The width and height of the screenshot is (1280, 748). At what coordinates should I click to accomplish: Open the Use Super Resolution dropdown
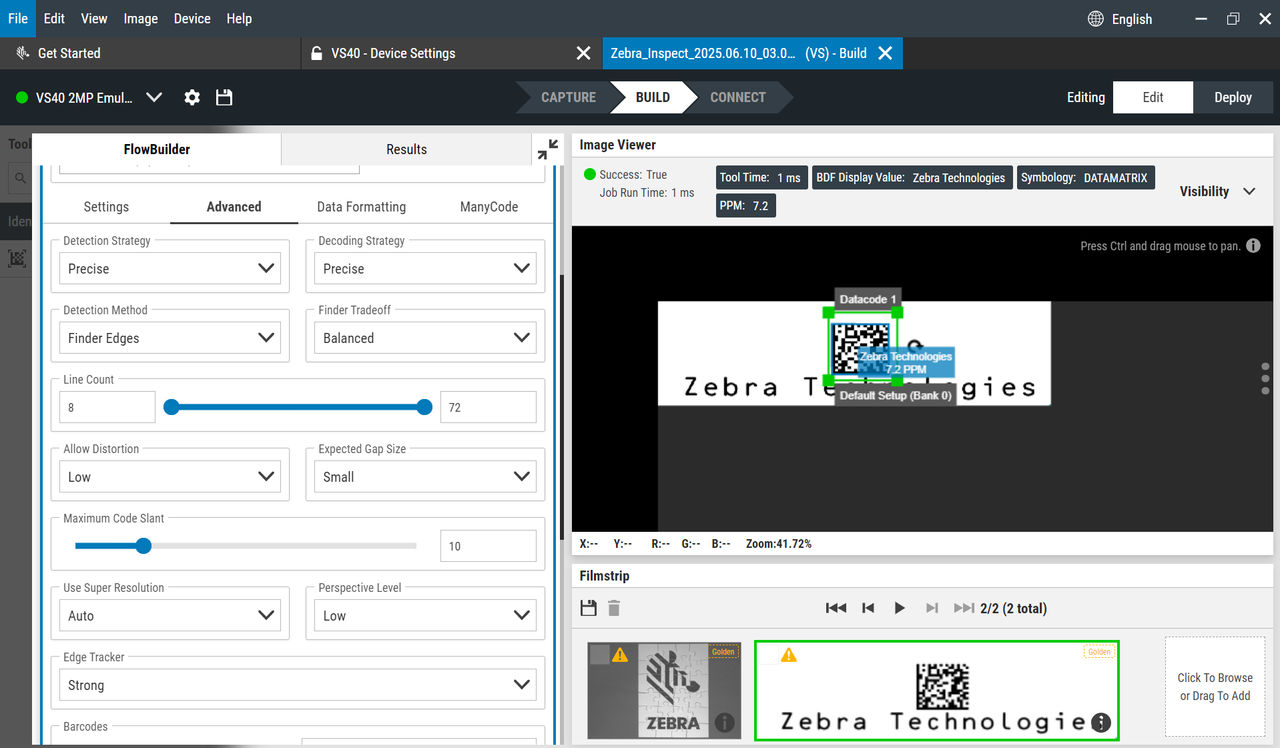170,616
